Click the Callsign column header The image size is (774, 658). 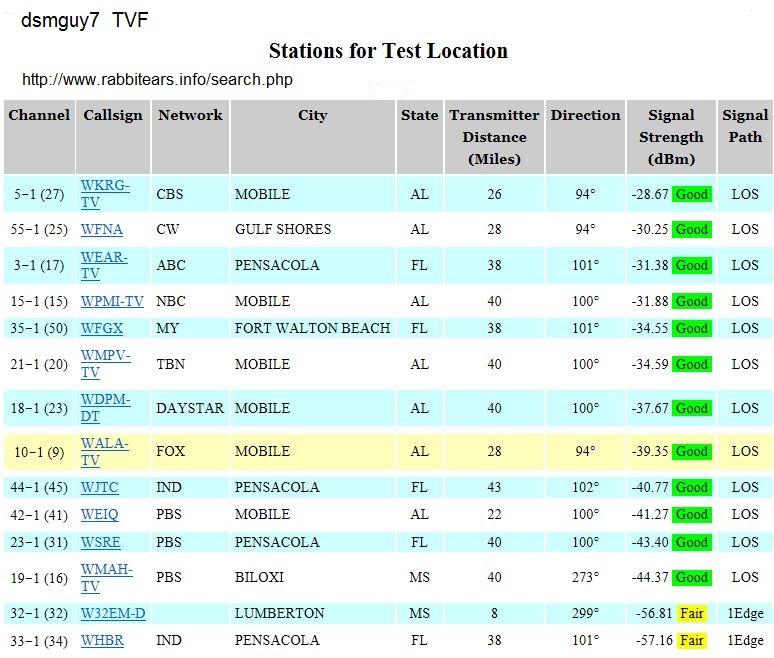(113, 115)
